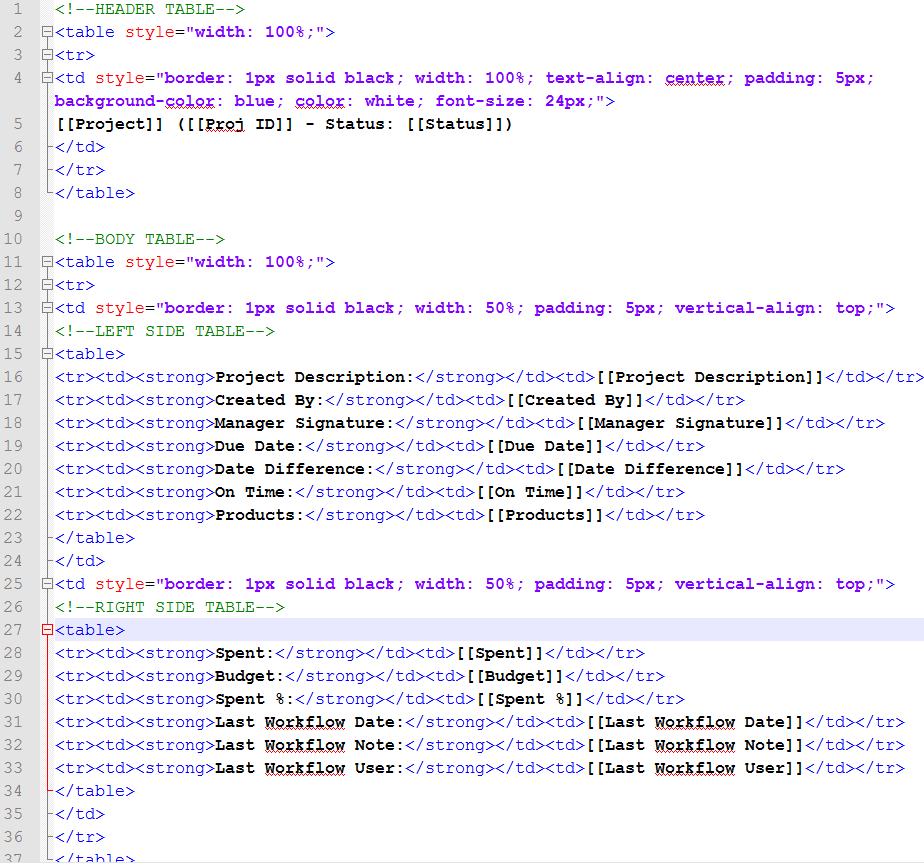Select line number 1 in the margin
This screenshot has height=863, width=924.
18,9
